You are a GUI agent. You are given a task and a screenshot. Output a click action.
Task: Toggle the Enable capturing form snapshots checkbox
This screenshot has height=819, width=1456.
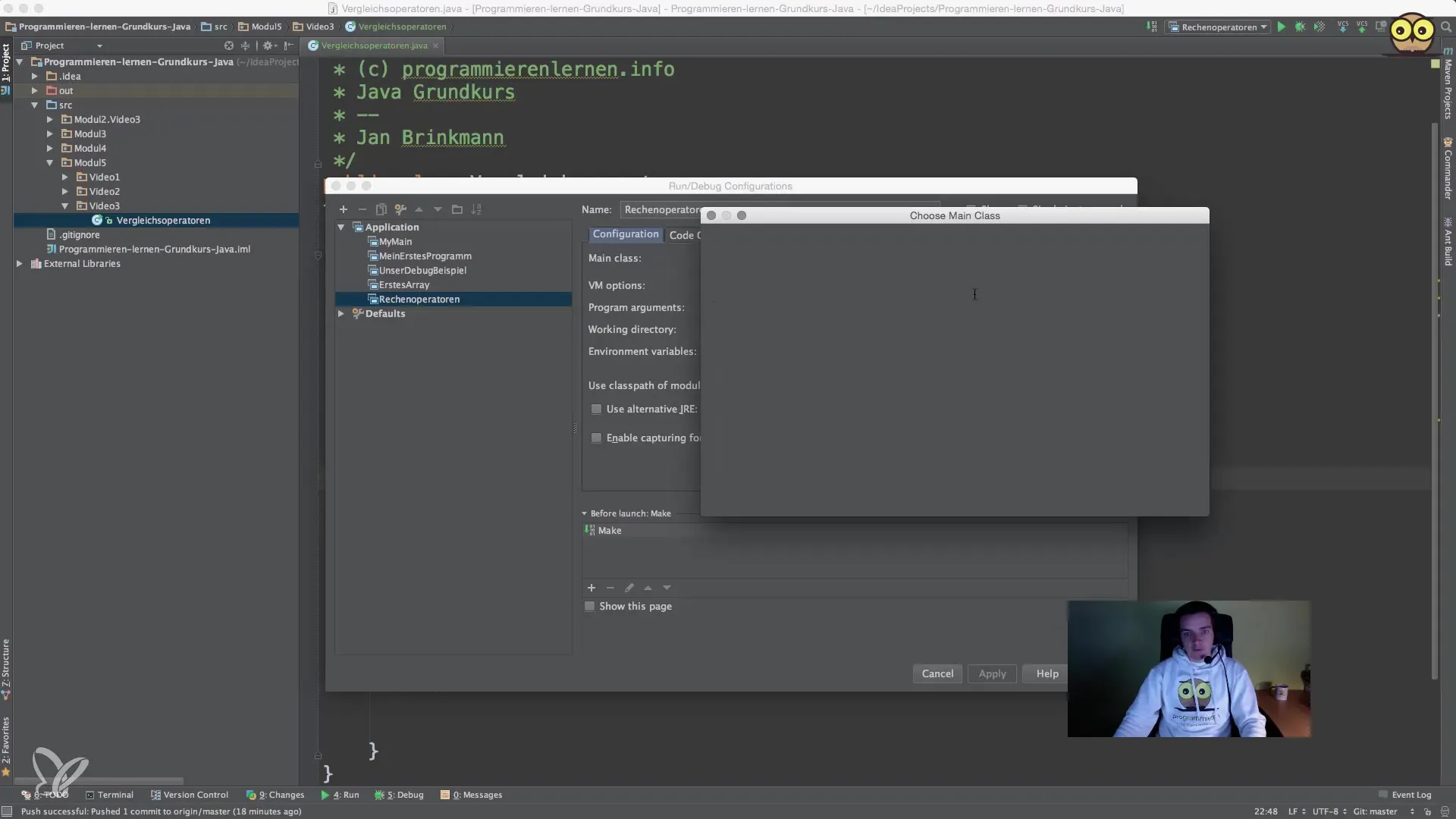[596, 438]
